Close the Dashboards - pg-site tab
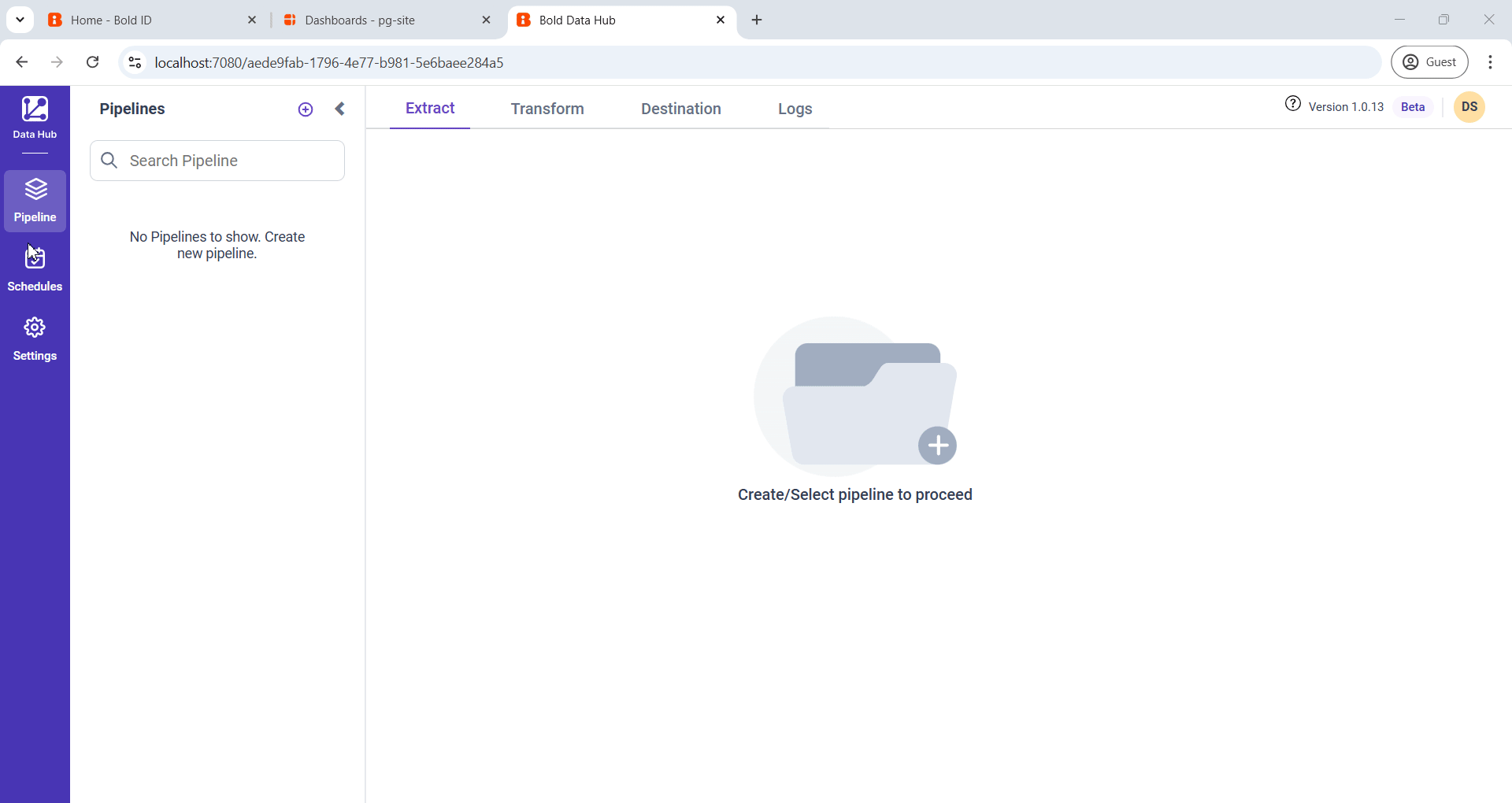Viewport: 1512px width, 803px height. (486, 20)
